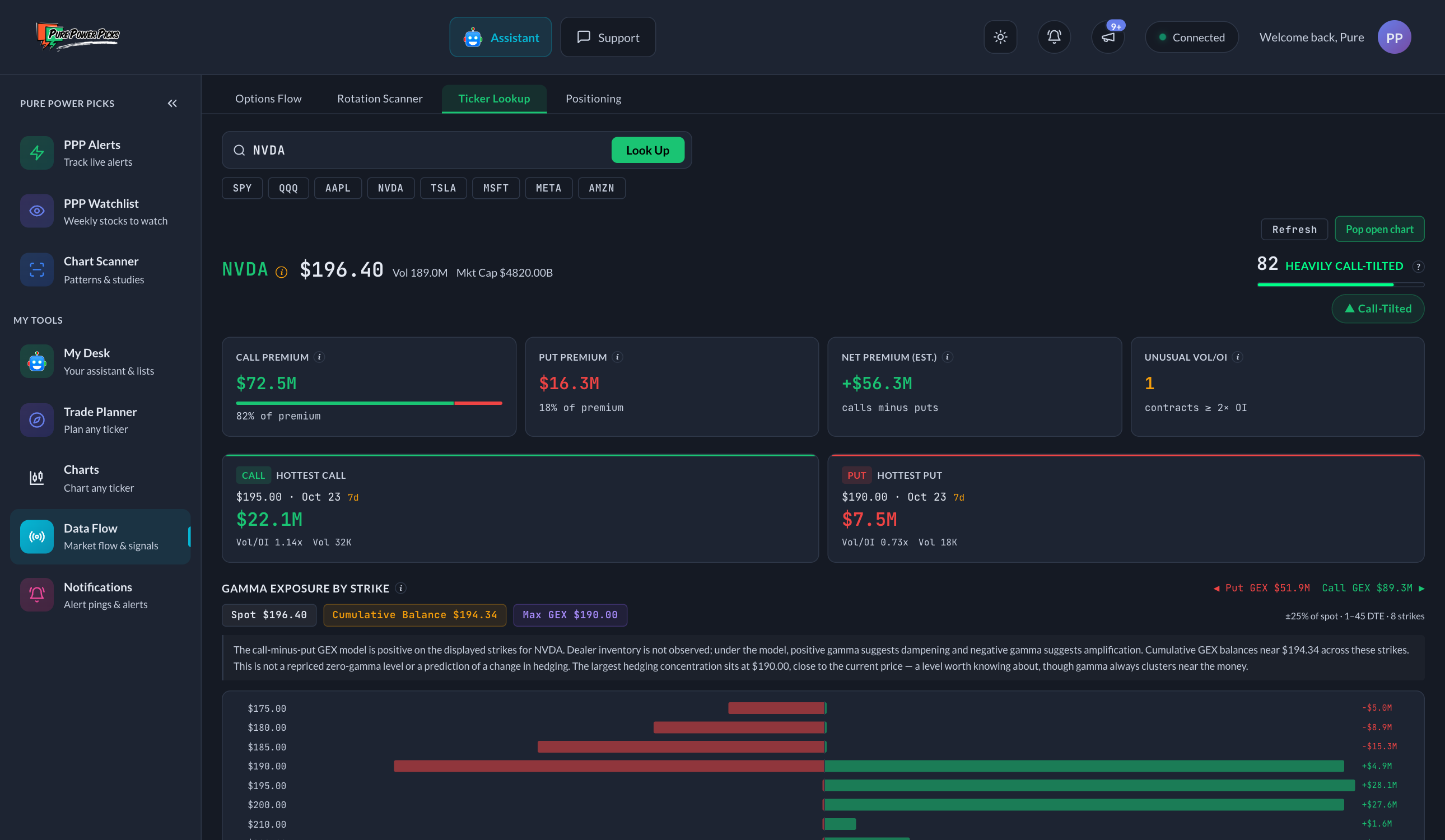Select the AMZN quick ticker chip

pos(602,188)
